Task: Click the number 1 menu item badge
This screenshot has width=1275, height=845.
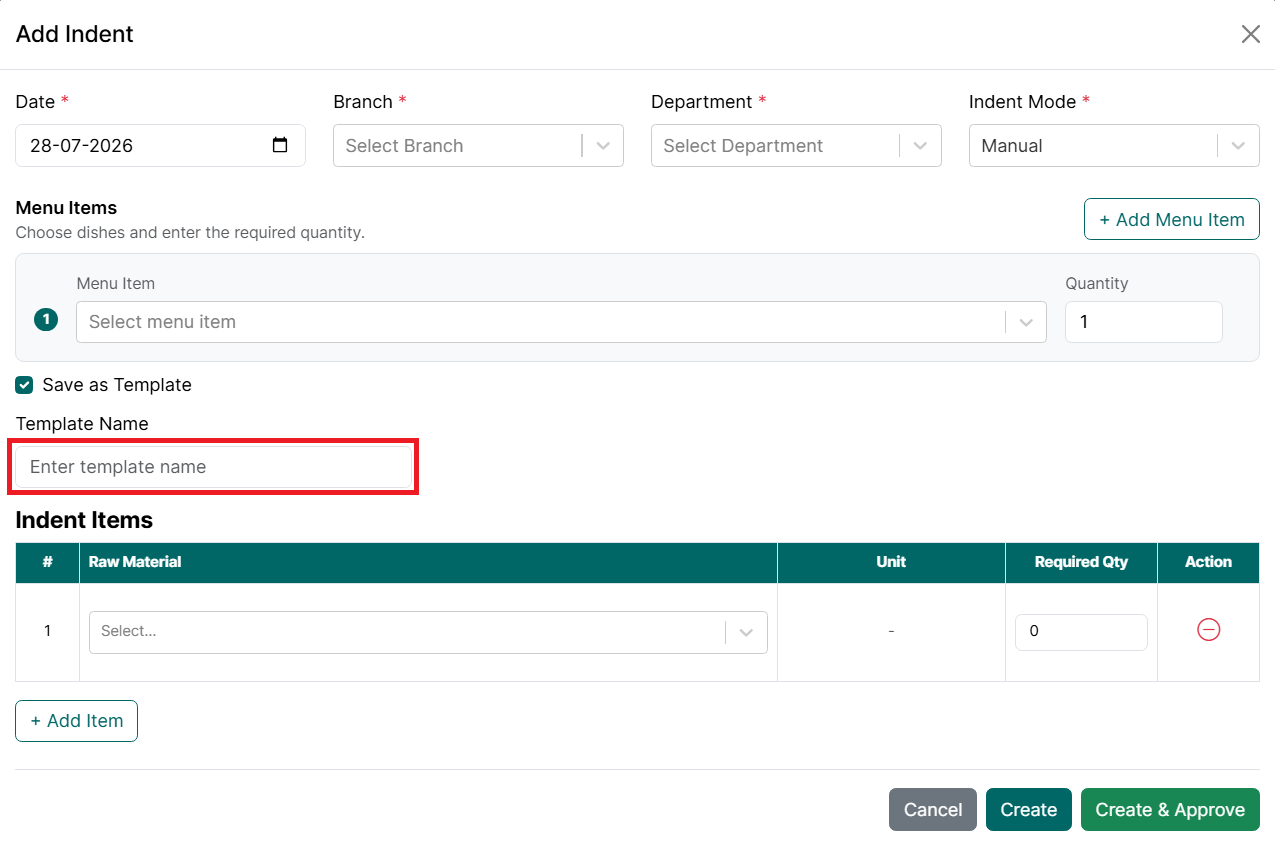Action: click(46, 320)
